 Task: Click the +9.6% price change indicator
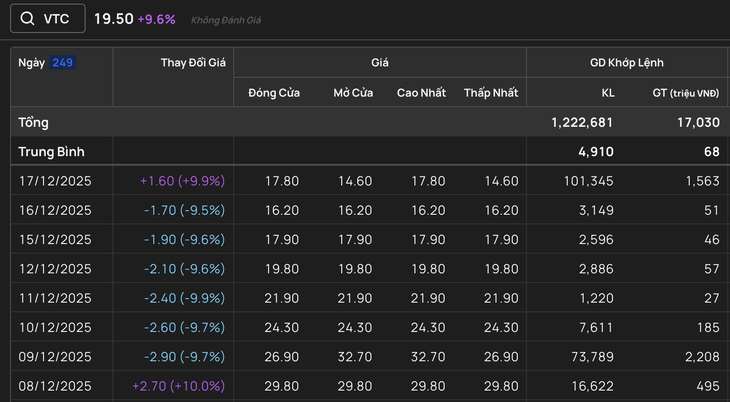click(156, 19)
